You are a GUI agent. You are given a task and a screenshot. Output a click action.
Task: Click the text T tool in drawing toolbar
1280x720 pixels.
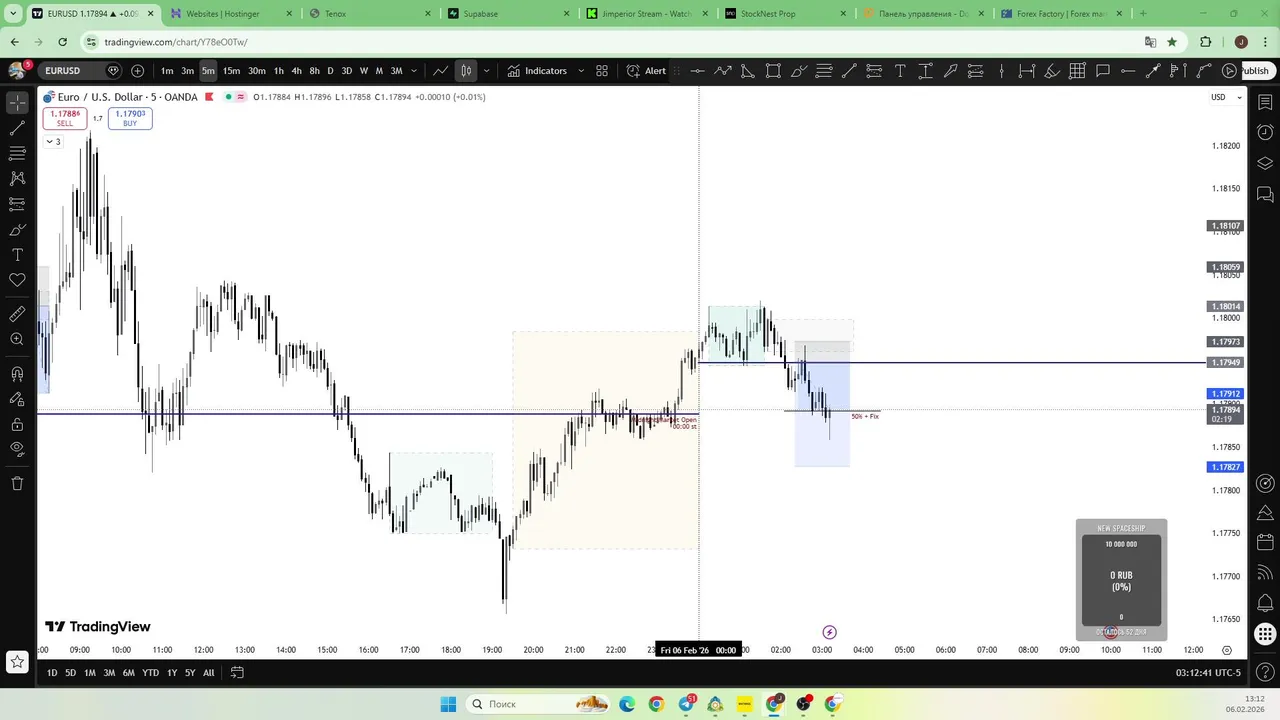pos(900,71)
